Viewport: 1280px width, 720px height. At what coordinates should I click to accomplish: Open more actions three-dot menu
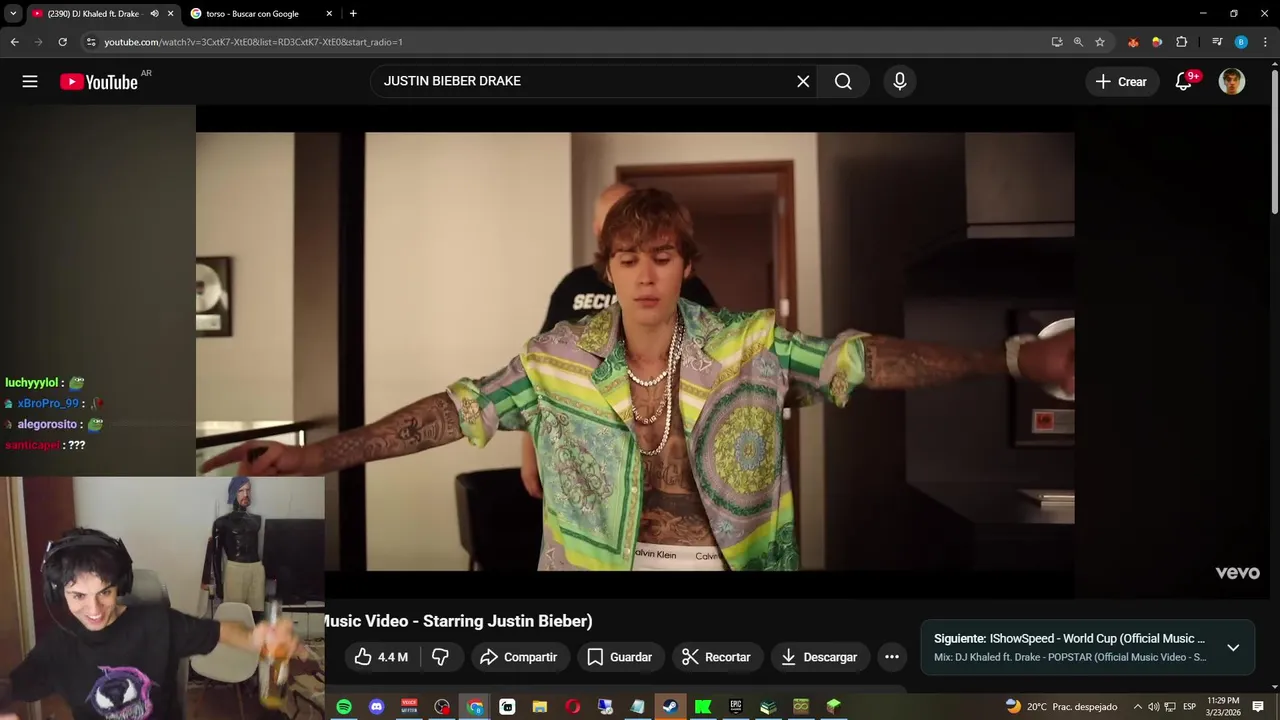click(892, 657)
